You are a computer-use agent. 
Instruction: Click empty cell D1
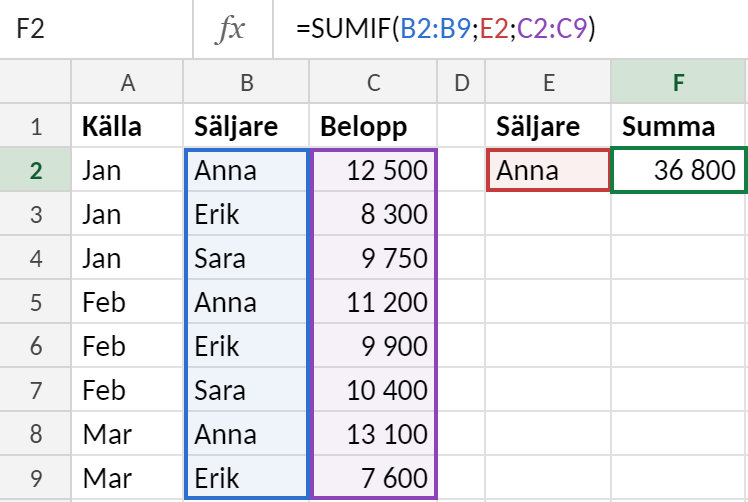click(x=461, y=126)
